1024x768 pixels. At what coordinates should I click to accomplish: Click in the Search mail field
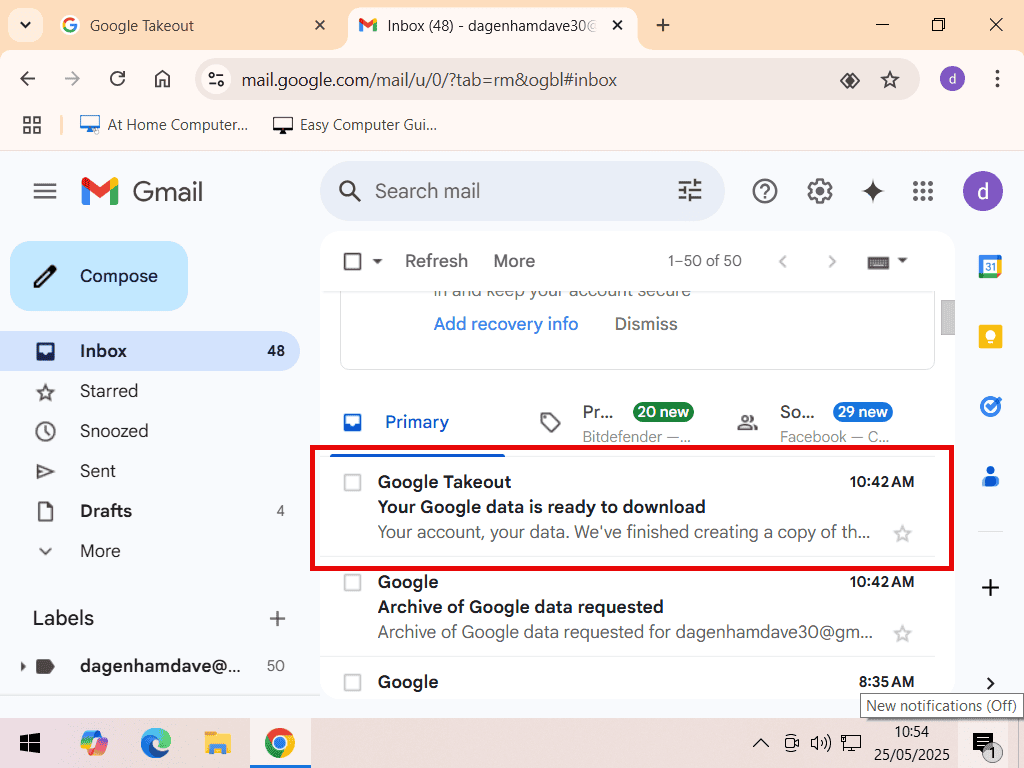coord(522,191)
